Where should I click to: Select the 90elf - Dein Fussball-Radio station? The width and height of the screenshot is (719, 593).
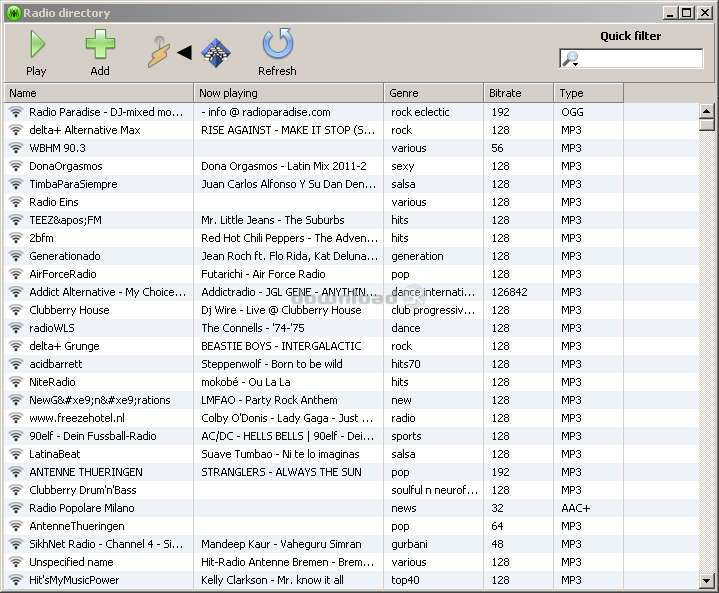pyautogui.click(x=93, y=436)
